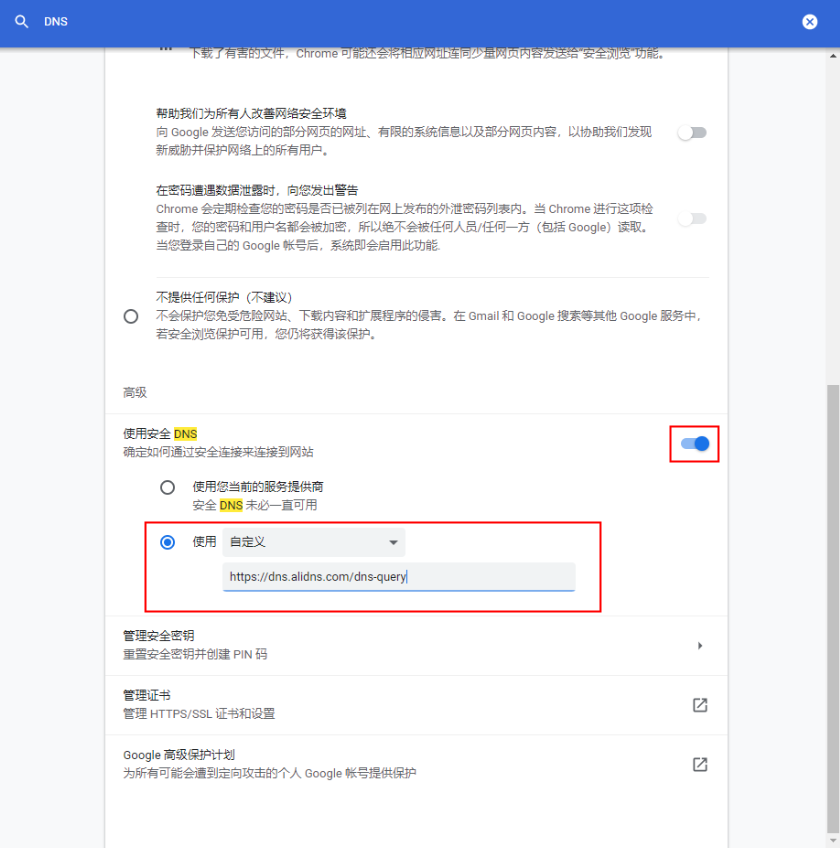The image size is (840, 848).
Task: Open the Google 高级保护计划 external link icon
Action: coord(700,764)
